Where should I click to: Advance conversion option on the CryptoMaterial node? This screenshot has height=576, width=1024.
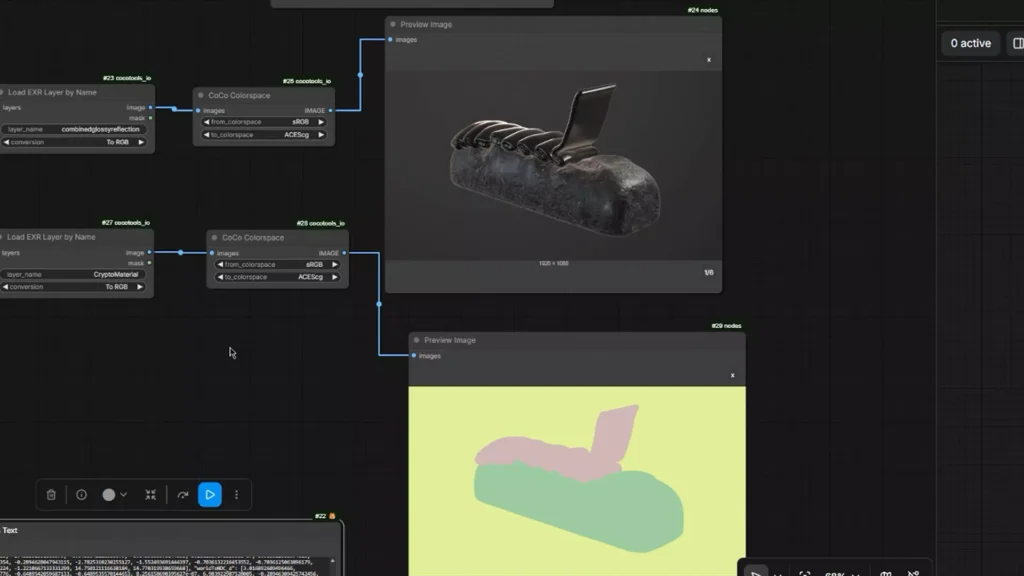click(139, 287)
